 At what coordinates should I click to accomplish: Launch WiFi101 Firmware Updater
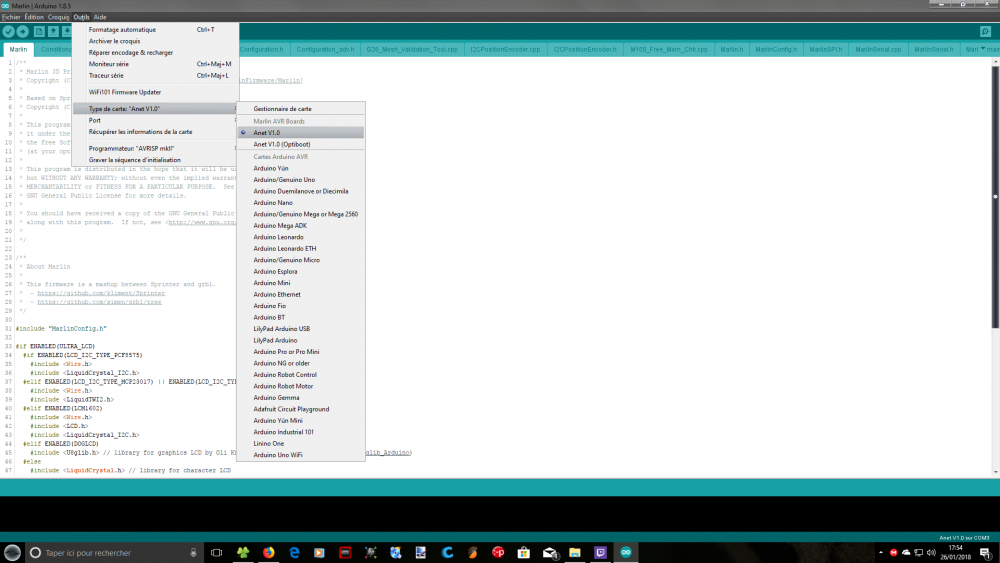155,92
